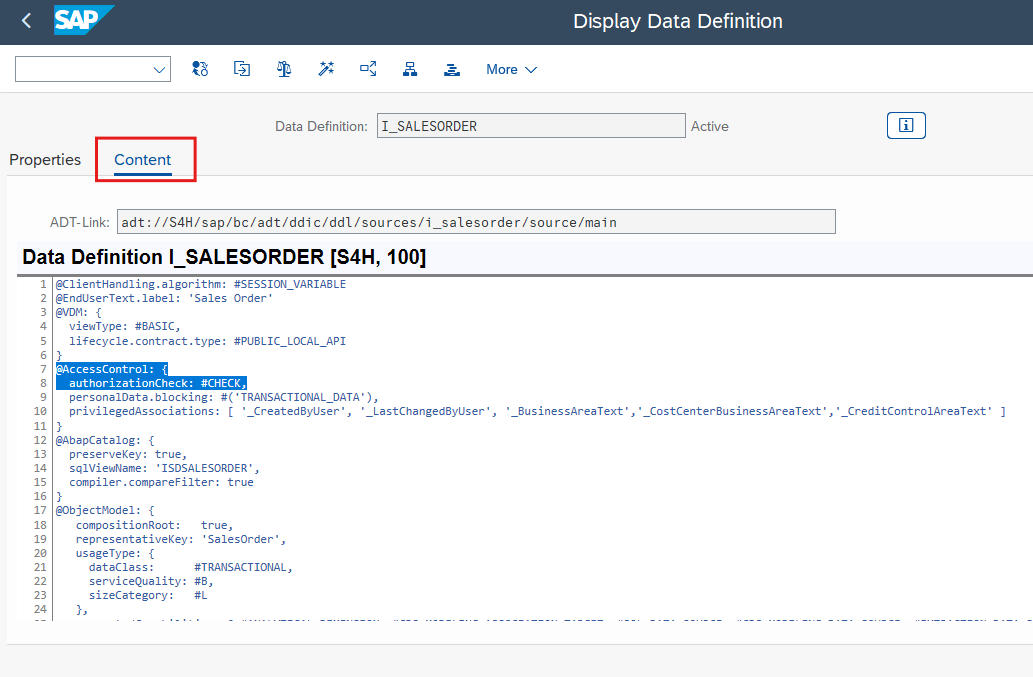
Task: Click the Activate (magic wand) icon
Action: pyautogui.click(x=326, y=69)
